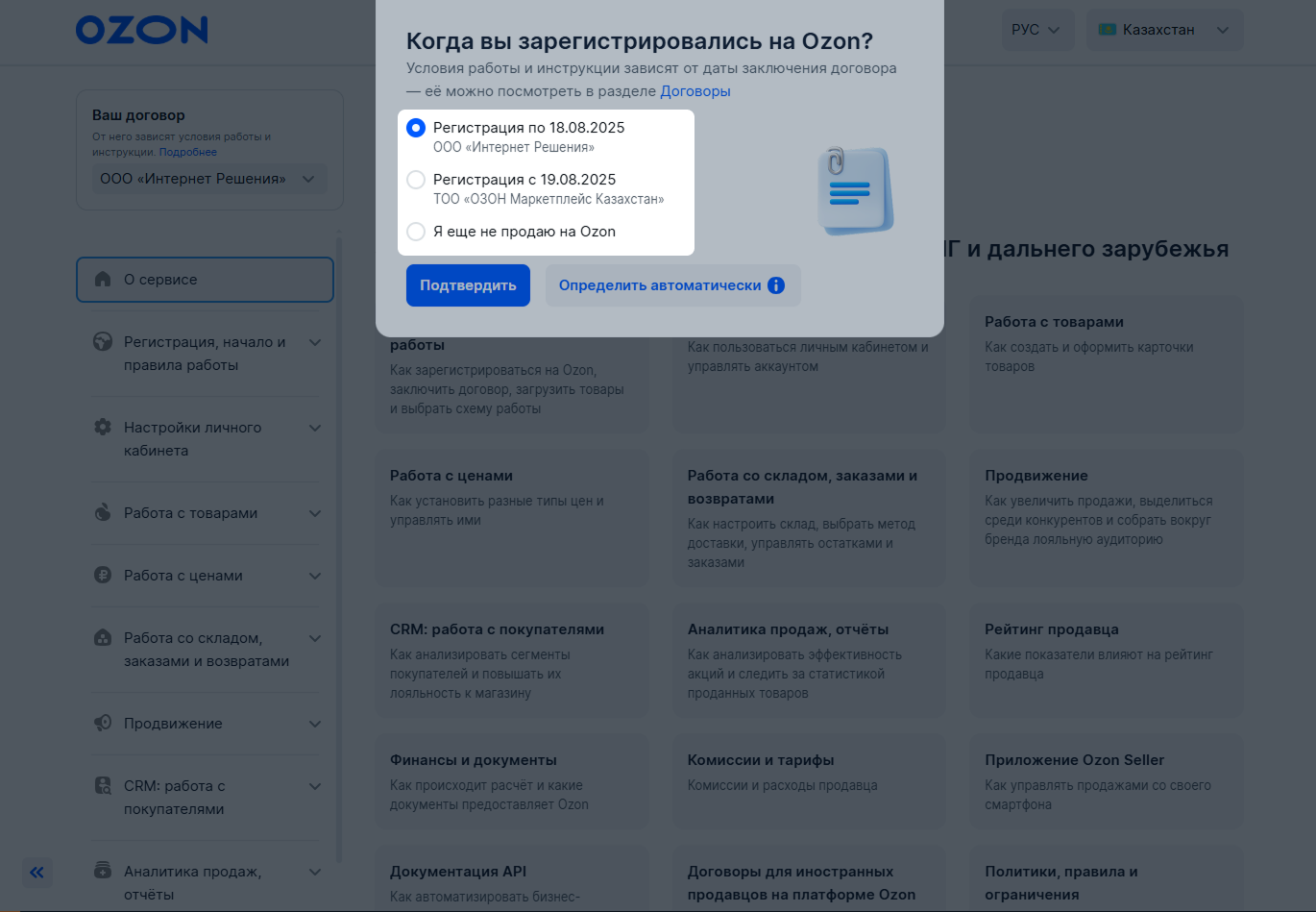Open the Рейтинг продавца card
Image resolution: width=1316 pixels, height=912 pixels.
(1106, 661)
